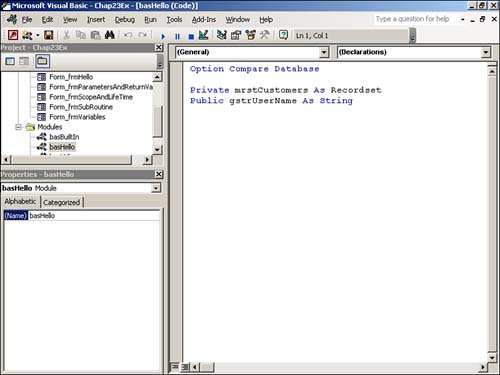Open the Tools menu
Screen dimensions: 500x375
point(174,20)
